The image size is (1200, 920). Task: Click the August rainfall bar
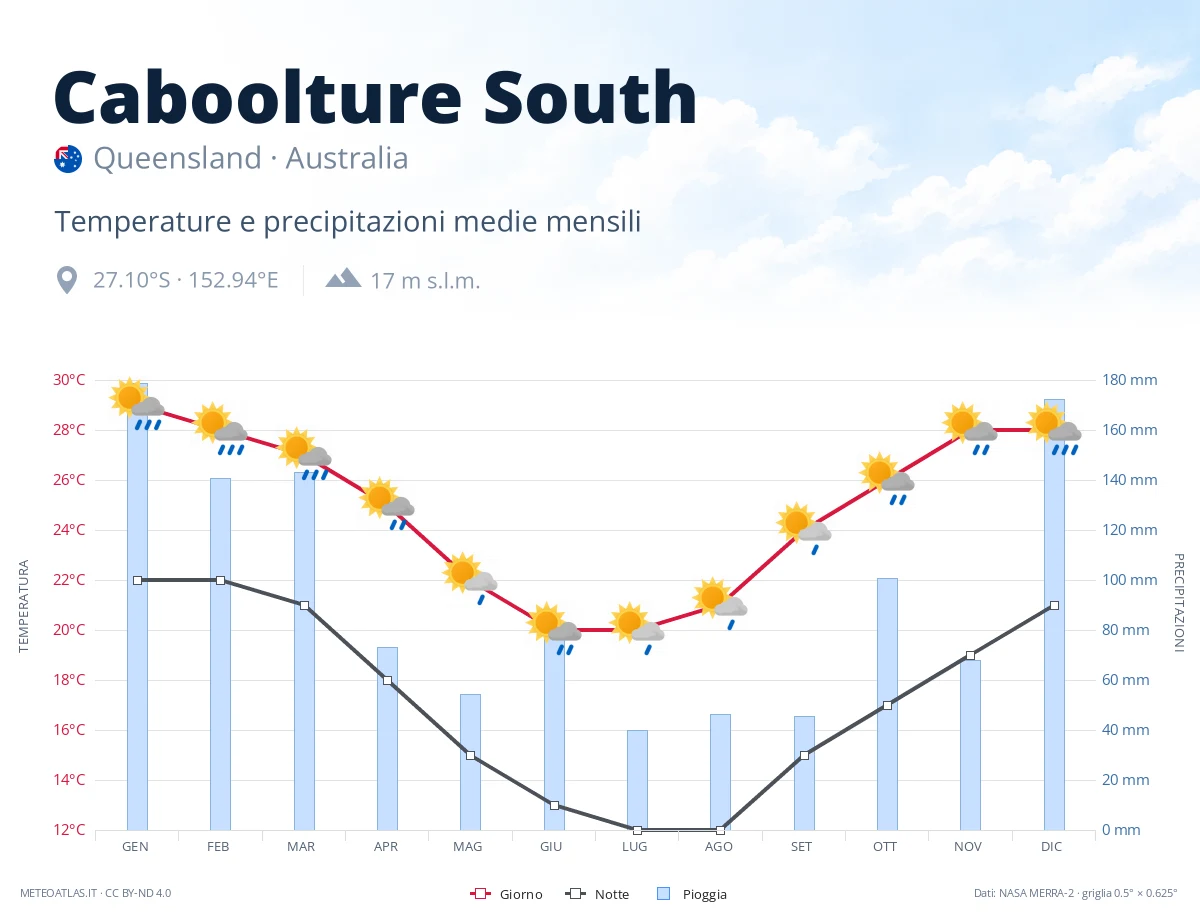tap(720, 772)
